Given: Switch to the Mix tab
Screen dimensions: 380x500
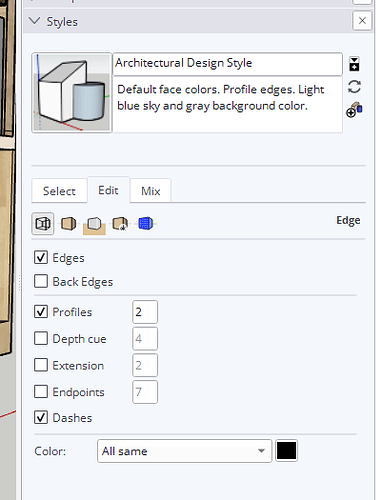Looking at the screenshot, I should pos(151,191).
